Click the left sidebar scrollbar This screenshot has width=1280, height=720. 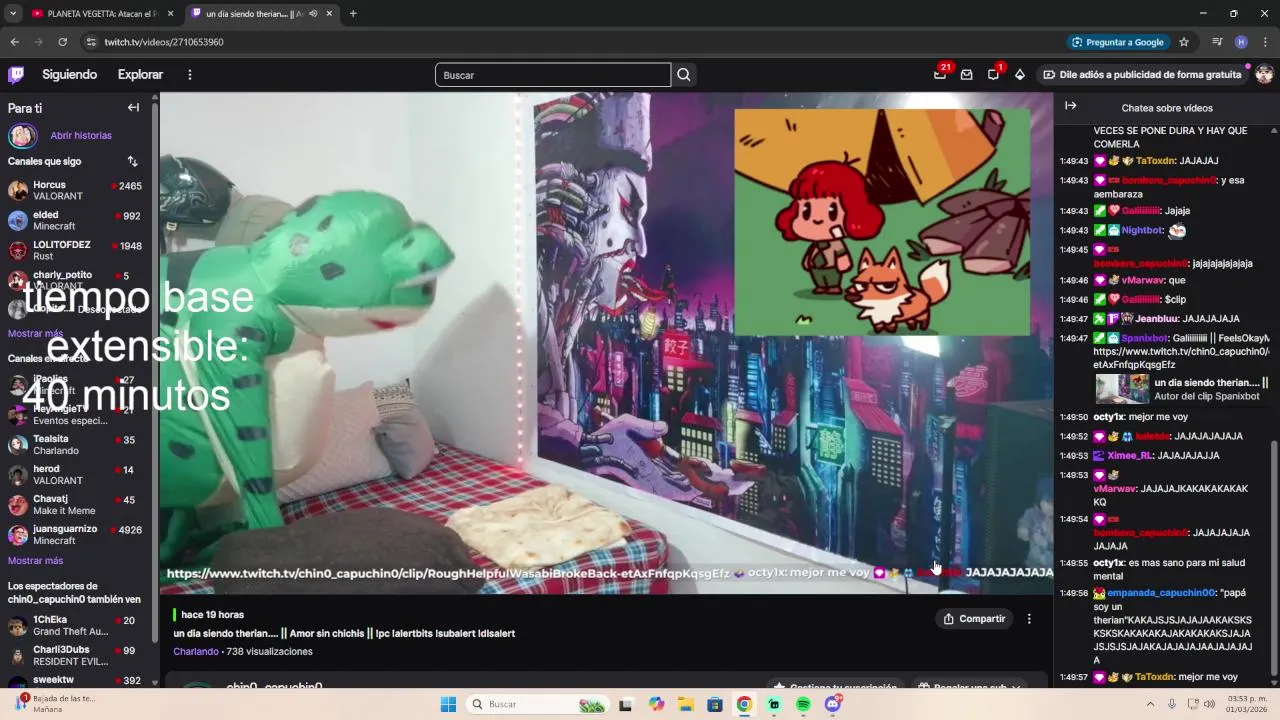pyautogui.click(x=154, y=370)
